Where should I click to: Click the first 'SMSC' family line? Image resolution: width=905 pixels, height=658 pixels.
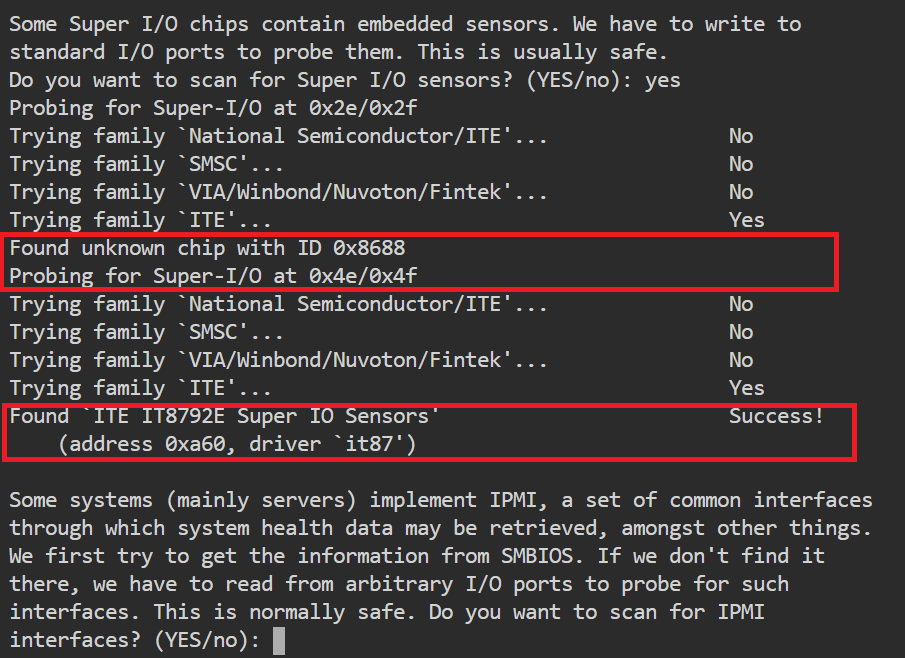[147, 164]
